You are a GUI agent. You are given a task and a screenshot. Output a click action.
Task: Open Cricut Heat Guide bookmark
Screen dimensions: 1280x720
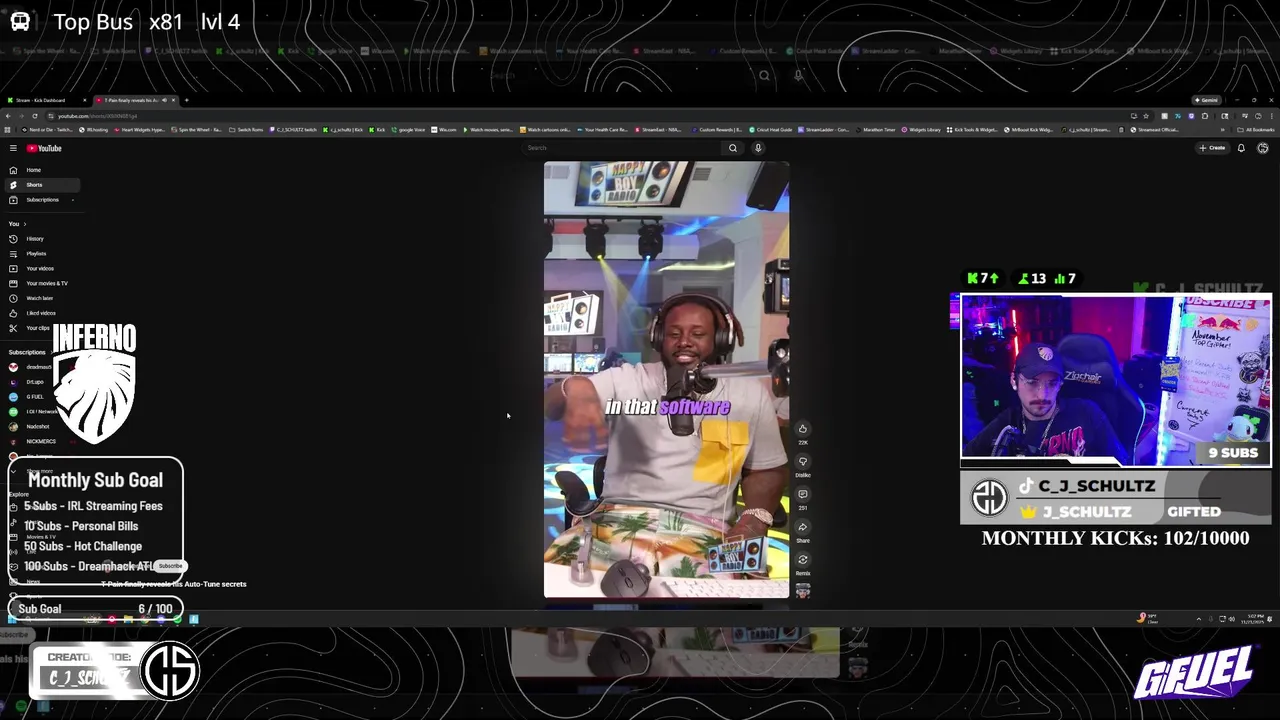click(x=771, y=130)
